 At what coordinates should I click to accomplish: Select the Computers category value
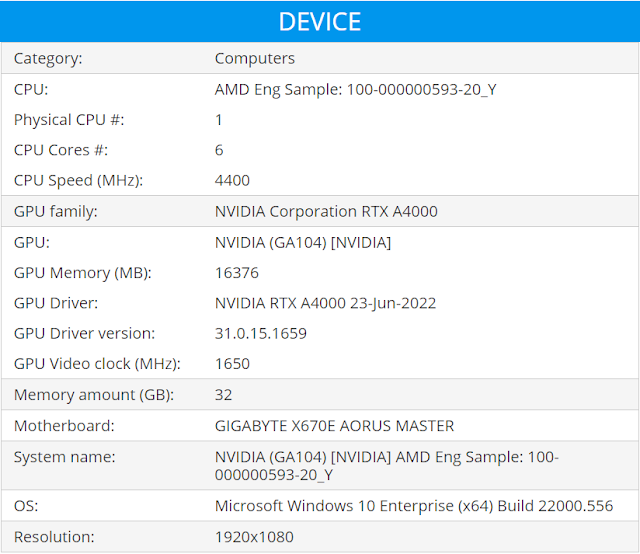click(x=255, y=58)
